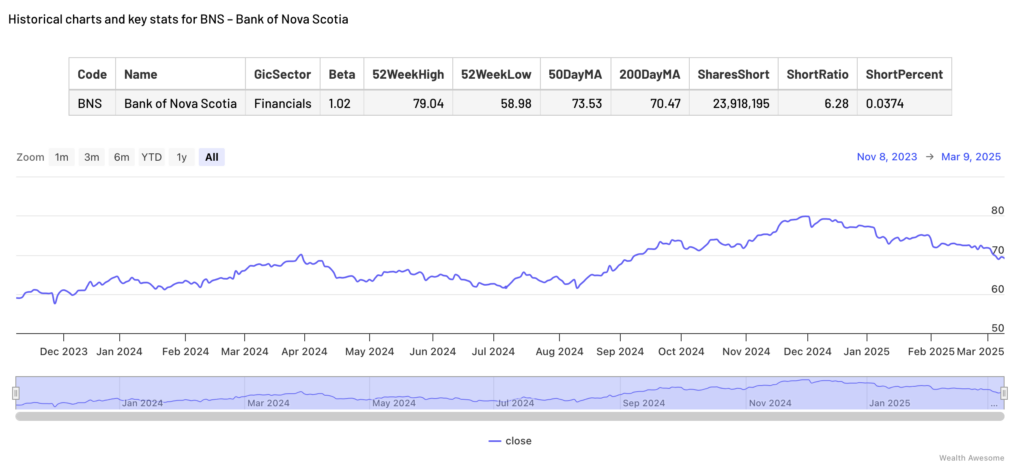This screenshot has height=474, width=1024.
Task: Switch chart to YTD range
Action: [x=152, y=157]
